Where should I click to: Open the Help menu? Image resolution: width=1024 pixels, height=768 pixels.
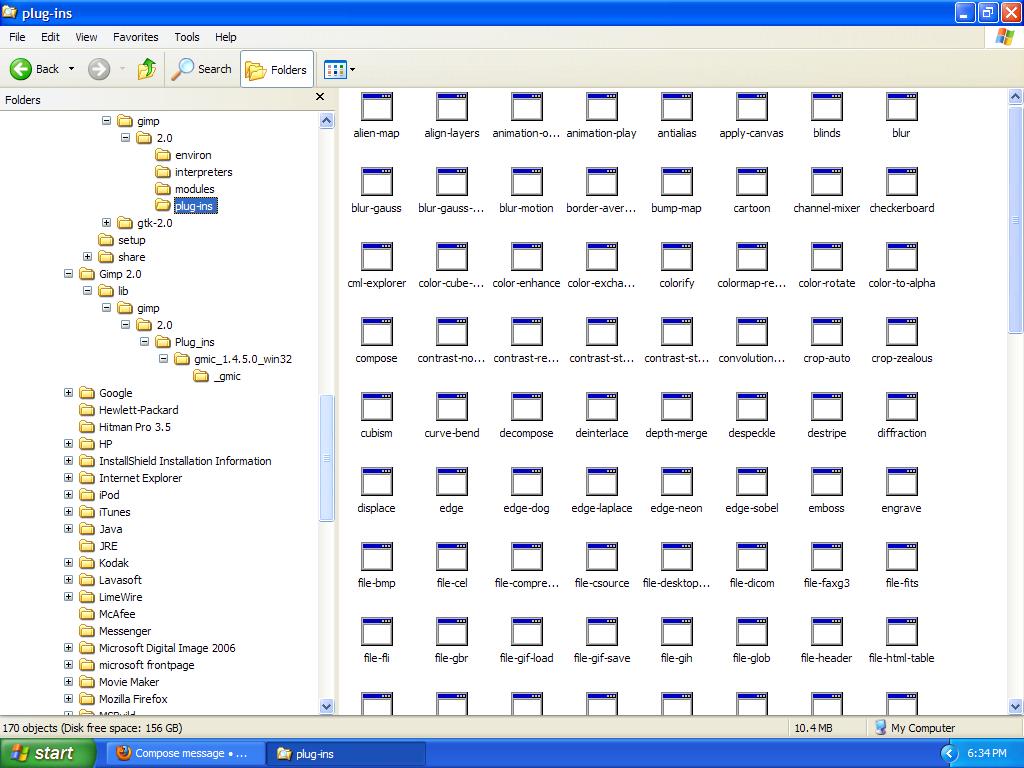pyautogui.click(x=225, y=37)
